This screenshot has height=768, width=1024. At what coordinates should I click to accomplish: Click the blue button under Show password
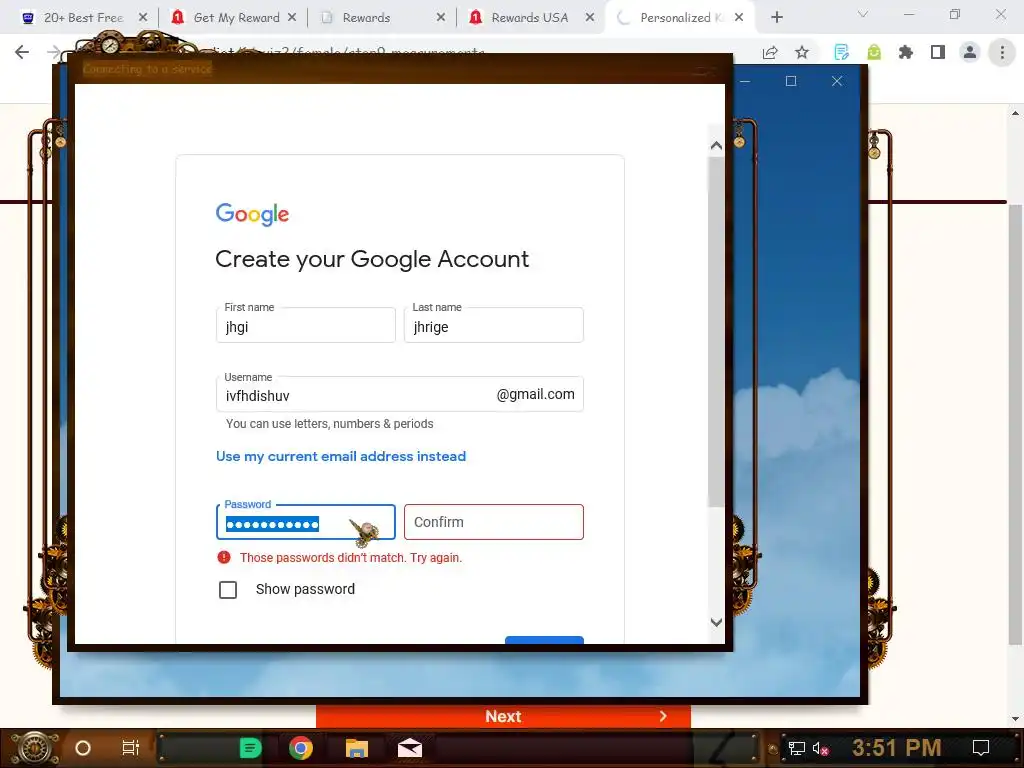tap(544, 639)
